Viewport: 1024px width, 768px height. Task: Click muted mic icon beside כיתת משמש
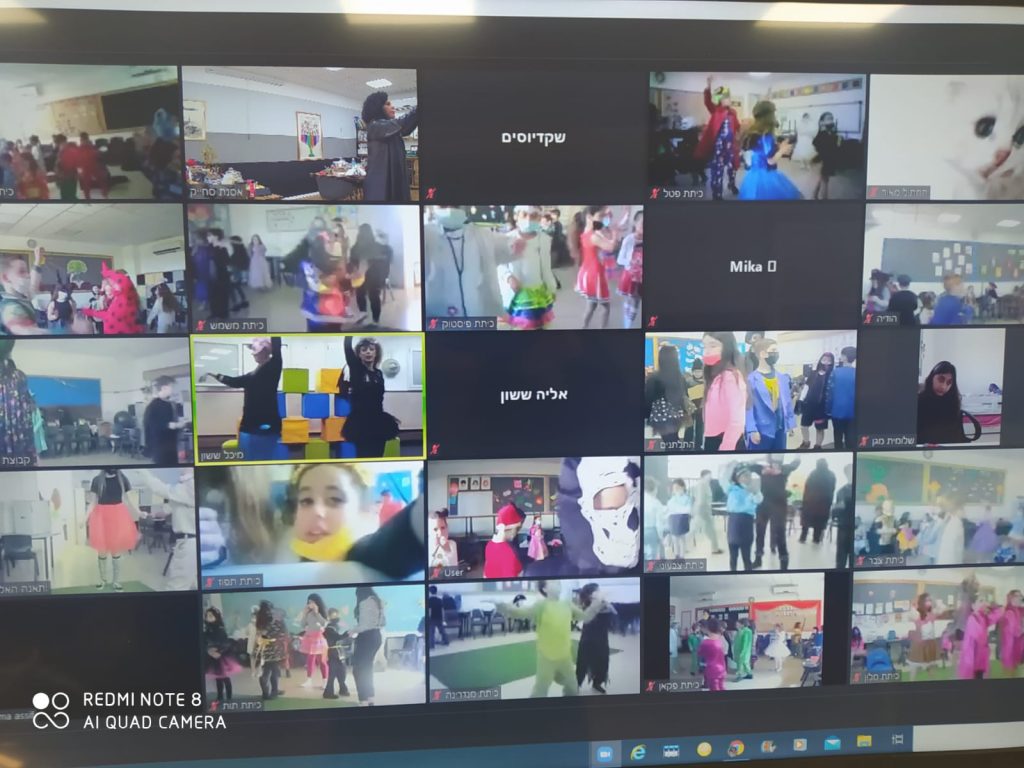tap(201, 325)
